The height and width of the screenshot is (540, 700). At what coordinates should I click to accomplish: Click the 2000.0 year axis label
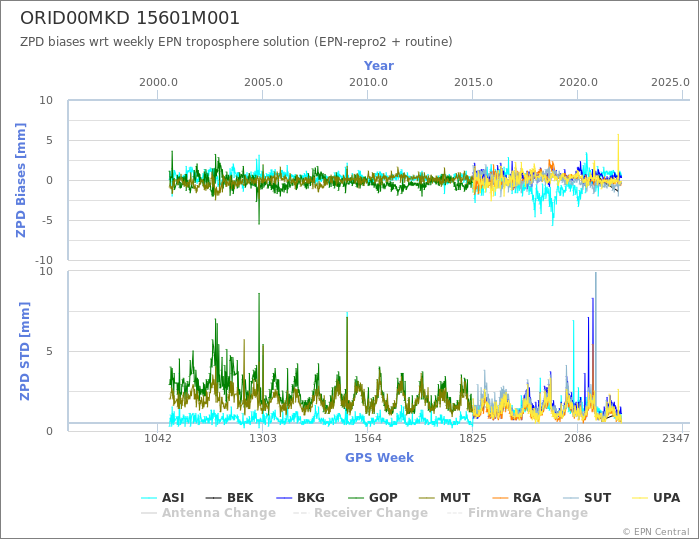coord(158,83)
